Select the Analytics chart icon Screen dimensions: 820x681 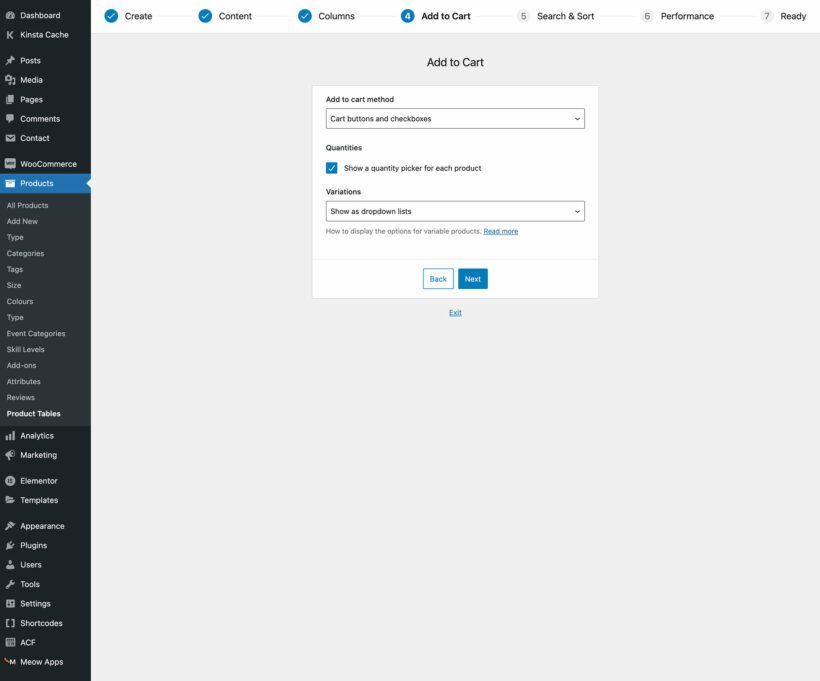click(x=10, y=435)
